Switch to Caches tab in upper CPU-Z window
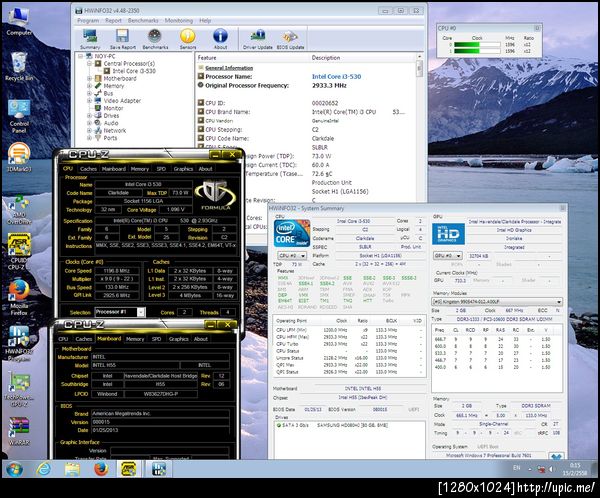This screenshot has height=498, width=600. (x=88, y=169)
